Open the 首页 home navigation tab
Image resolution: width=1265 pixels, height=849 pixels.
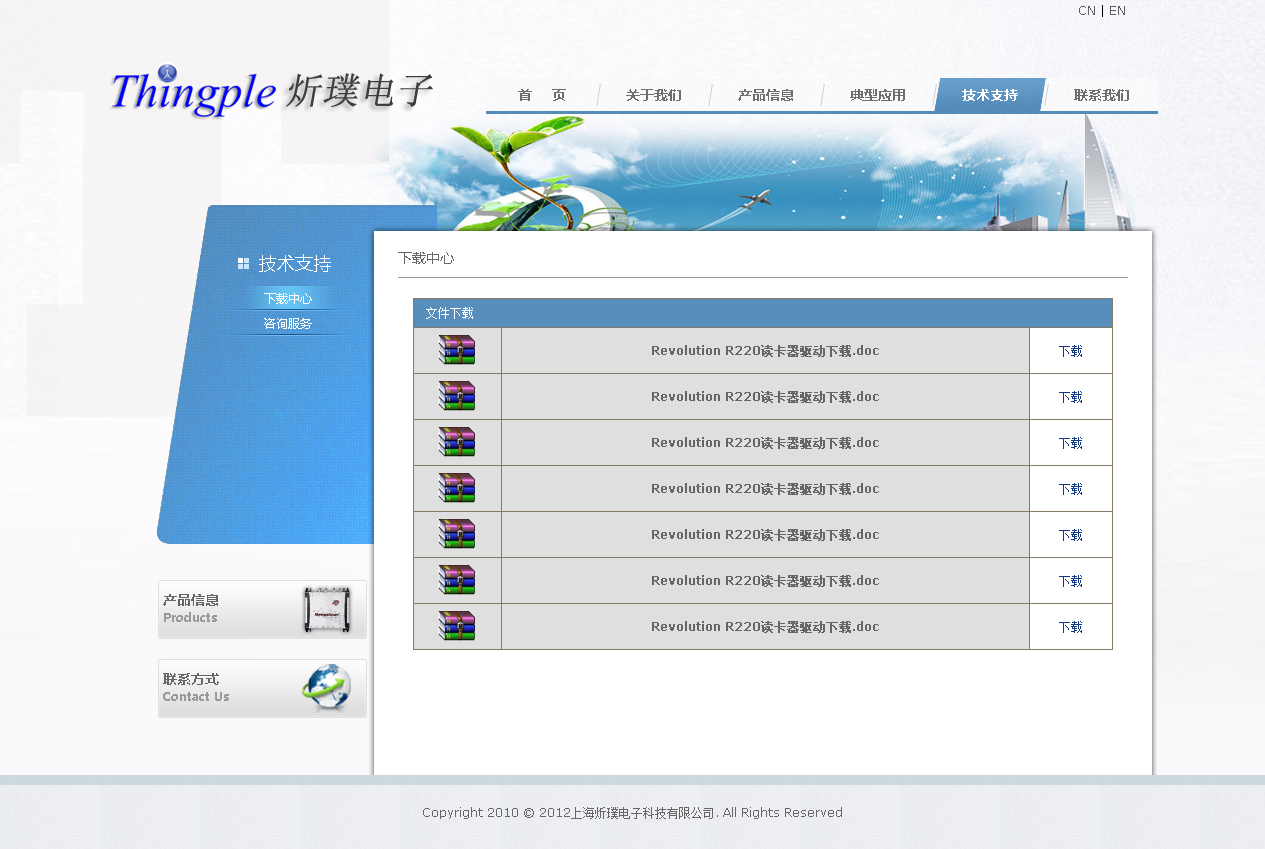pyautogui.click(x=542, y=95)
